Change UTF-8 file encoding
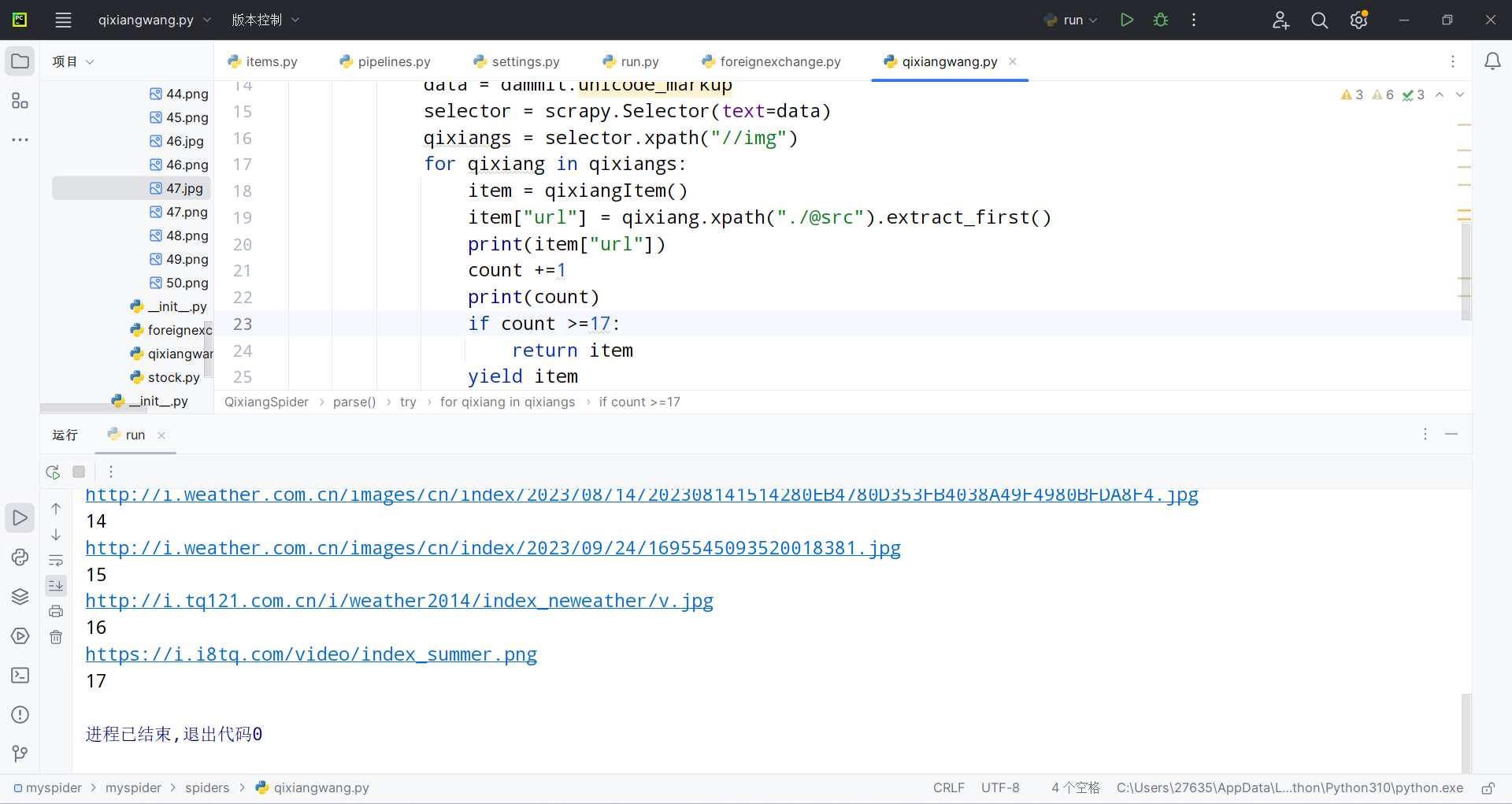1512x804 pixels. (1000, 788)
